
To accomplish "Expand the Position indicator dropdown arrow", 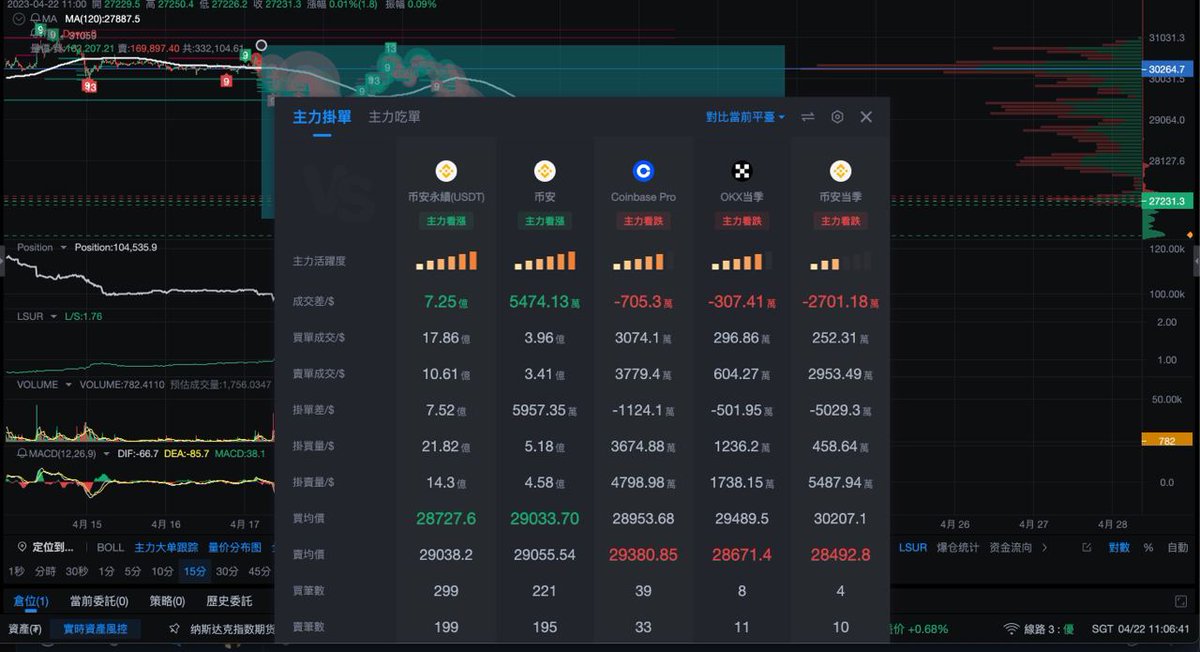I will click(x=64, y=247).
